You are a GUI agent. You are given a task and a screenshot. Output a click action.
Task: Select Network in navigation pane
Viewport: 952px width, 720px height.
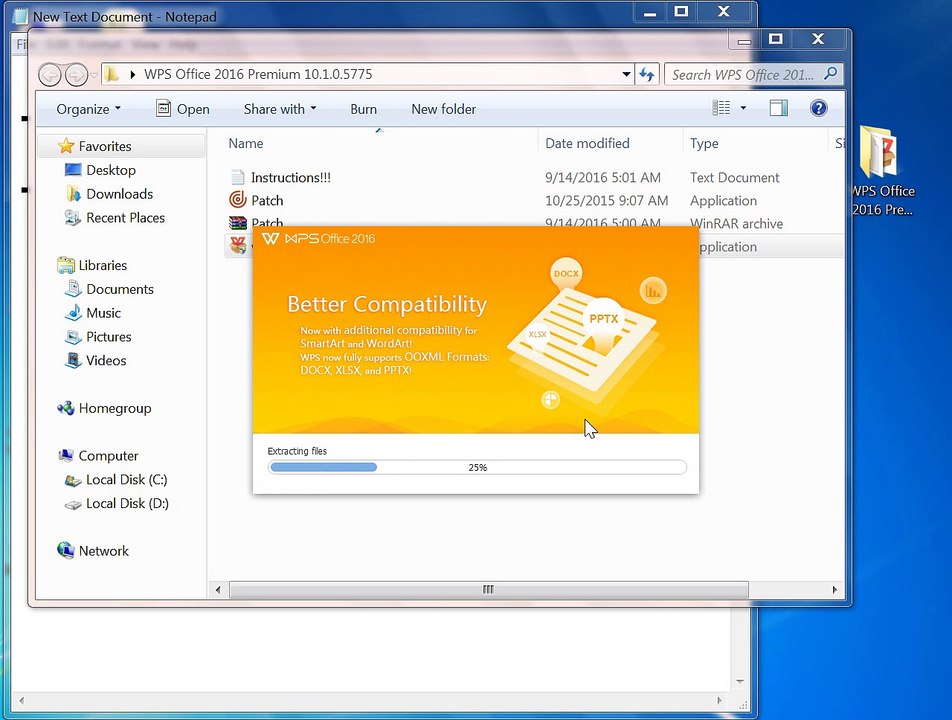tap(103, 551)
